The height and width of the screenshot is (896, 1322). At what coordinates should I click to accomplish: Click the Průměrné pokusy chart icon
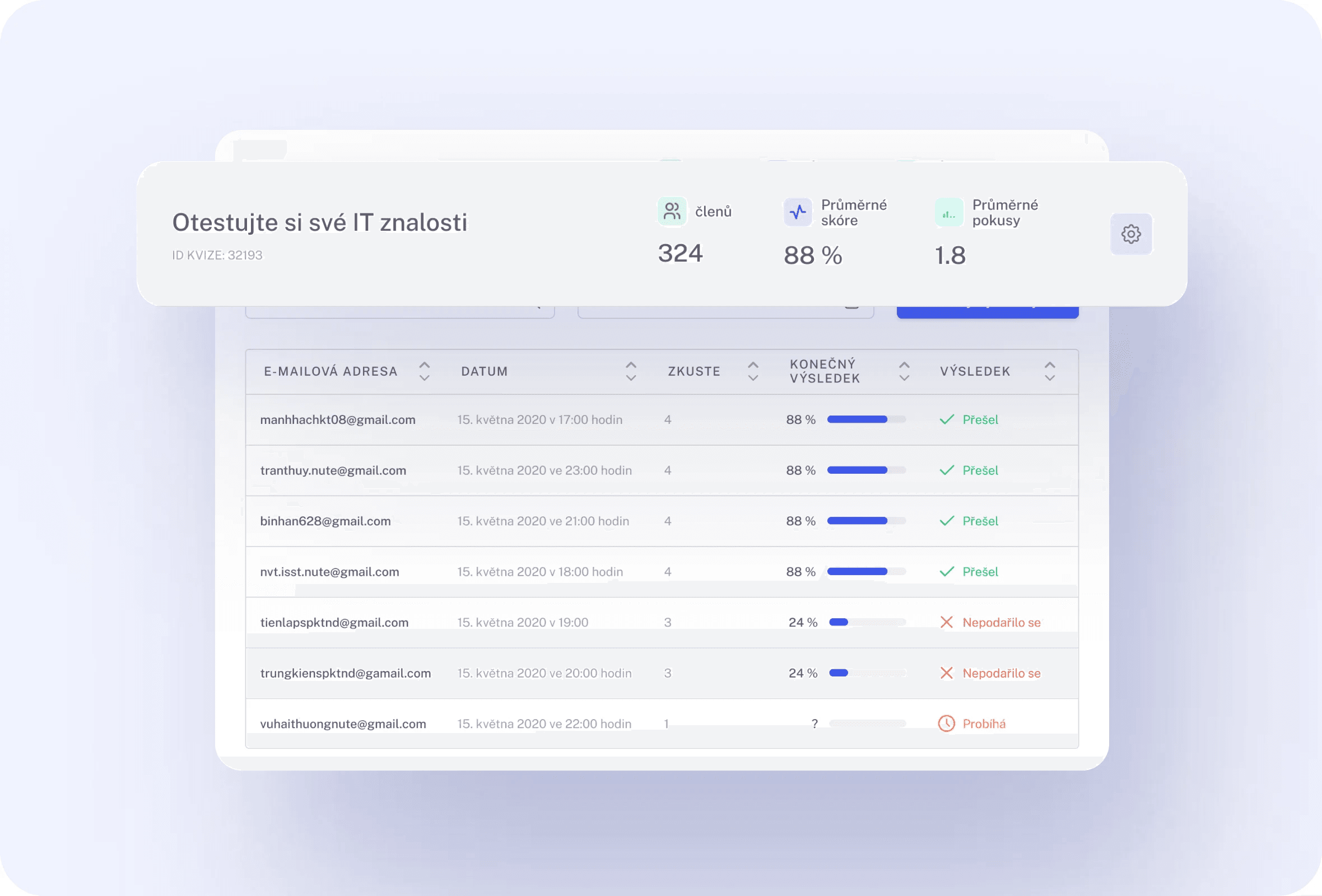(x=949, y=212)
